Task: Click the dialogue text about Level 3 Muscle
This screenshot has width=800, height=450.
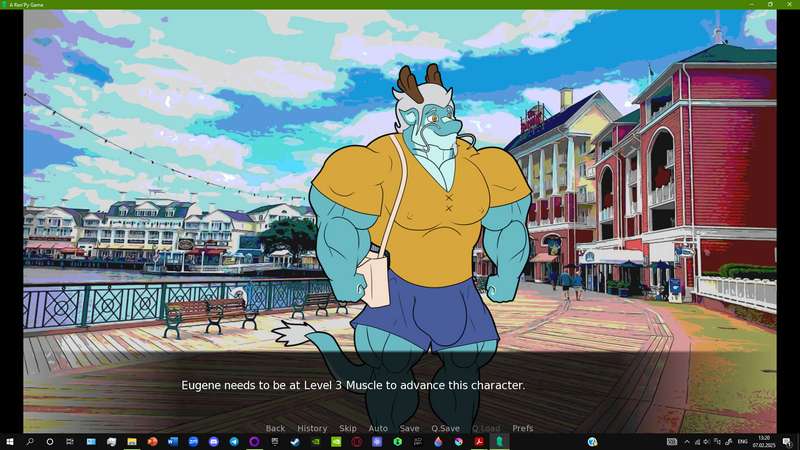Action: [353, 385]
